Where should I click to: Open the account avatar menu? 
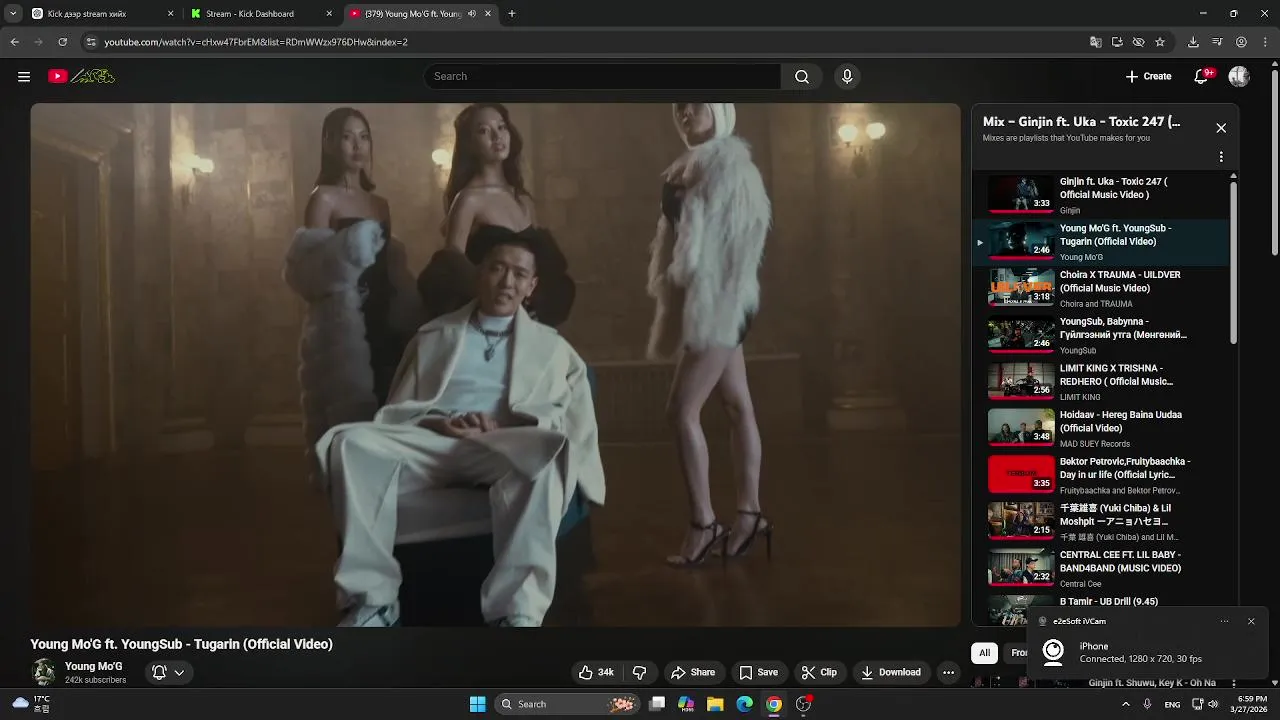pyautogui.click(x=1239, y=76)
